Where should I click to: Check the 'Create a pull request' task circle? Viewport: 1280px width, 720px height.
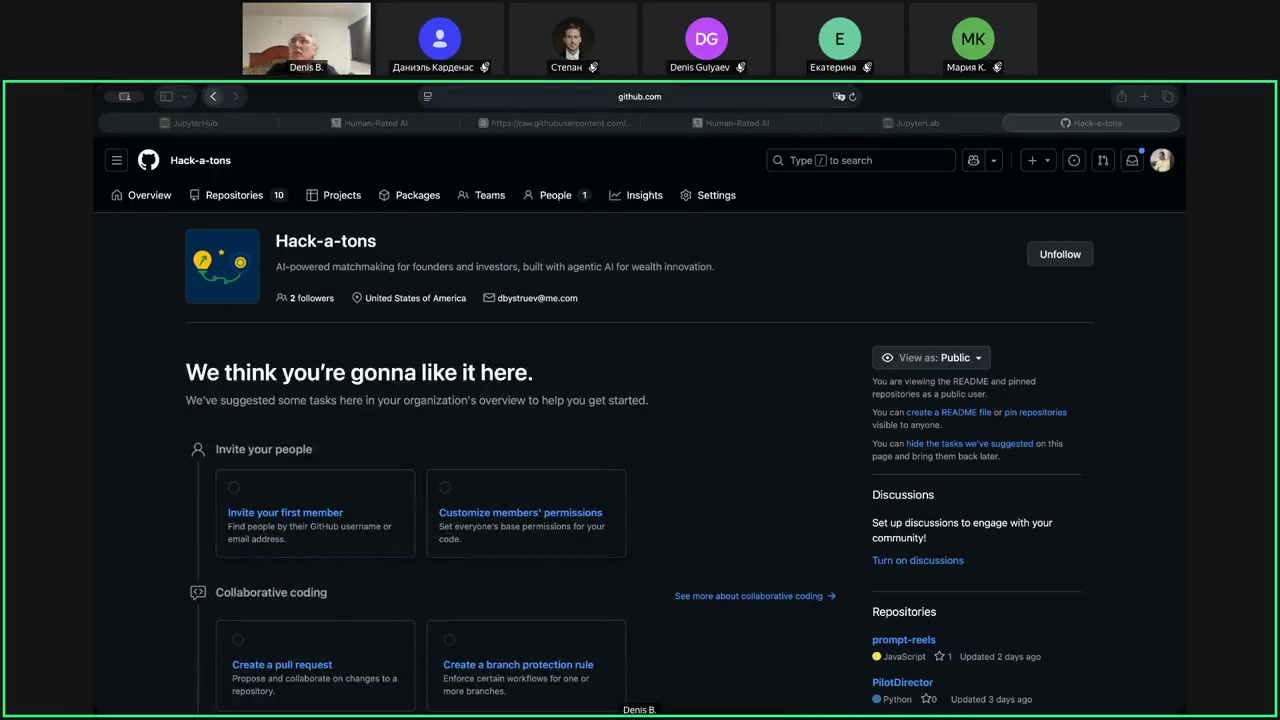point(238,640)
